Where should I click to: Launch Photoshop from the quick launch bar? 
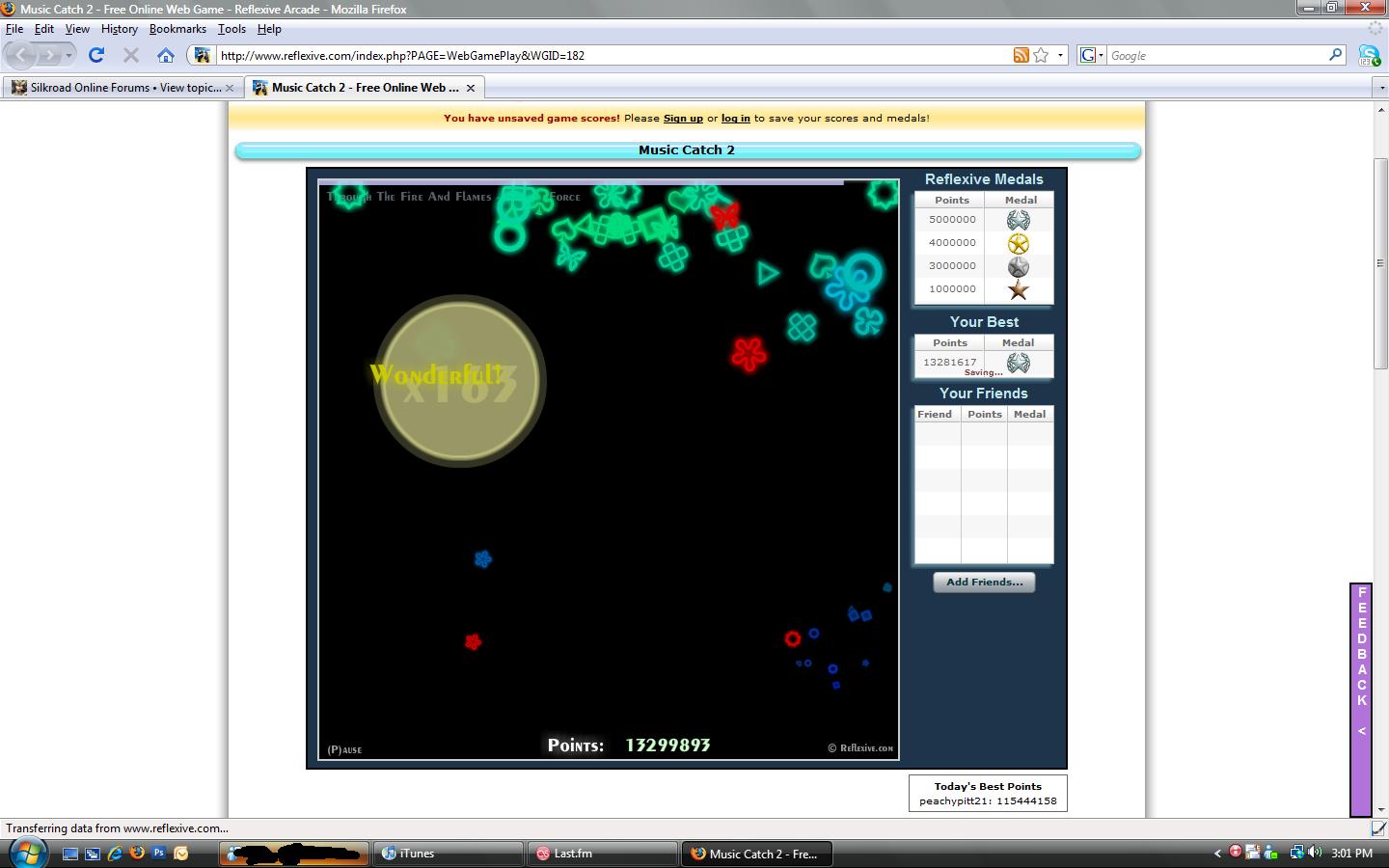[158, 854]
